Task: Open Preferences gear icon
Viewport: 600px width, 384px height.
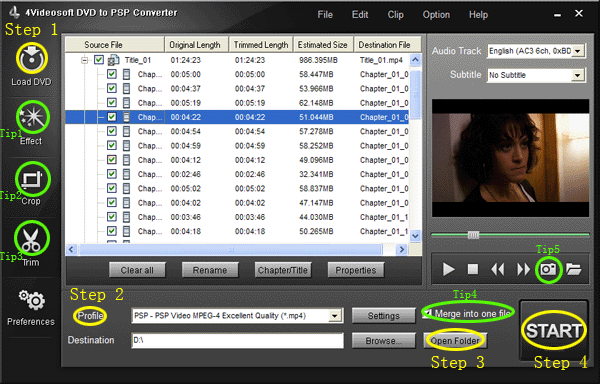Action: click(32, 300)
